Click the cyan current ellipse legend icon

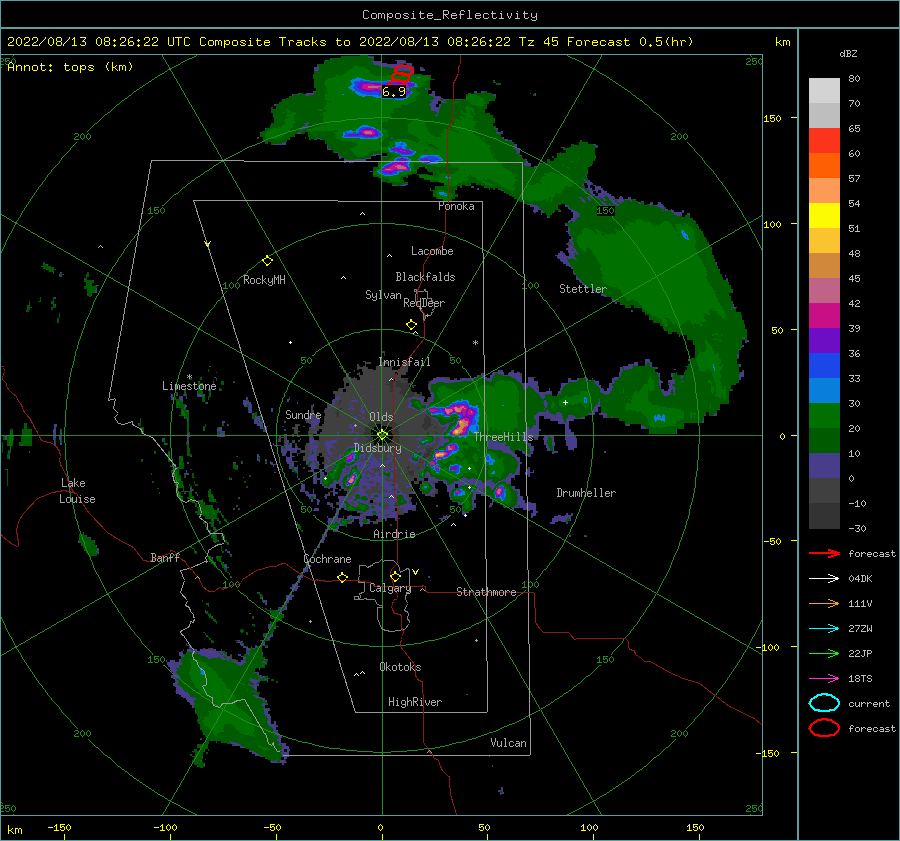824,703
